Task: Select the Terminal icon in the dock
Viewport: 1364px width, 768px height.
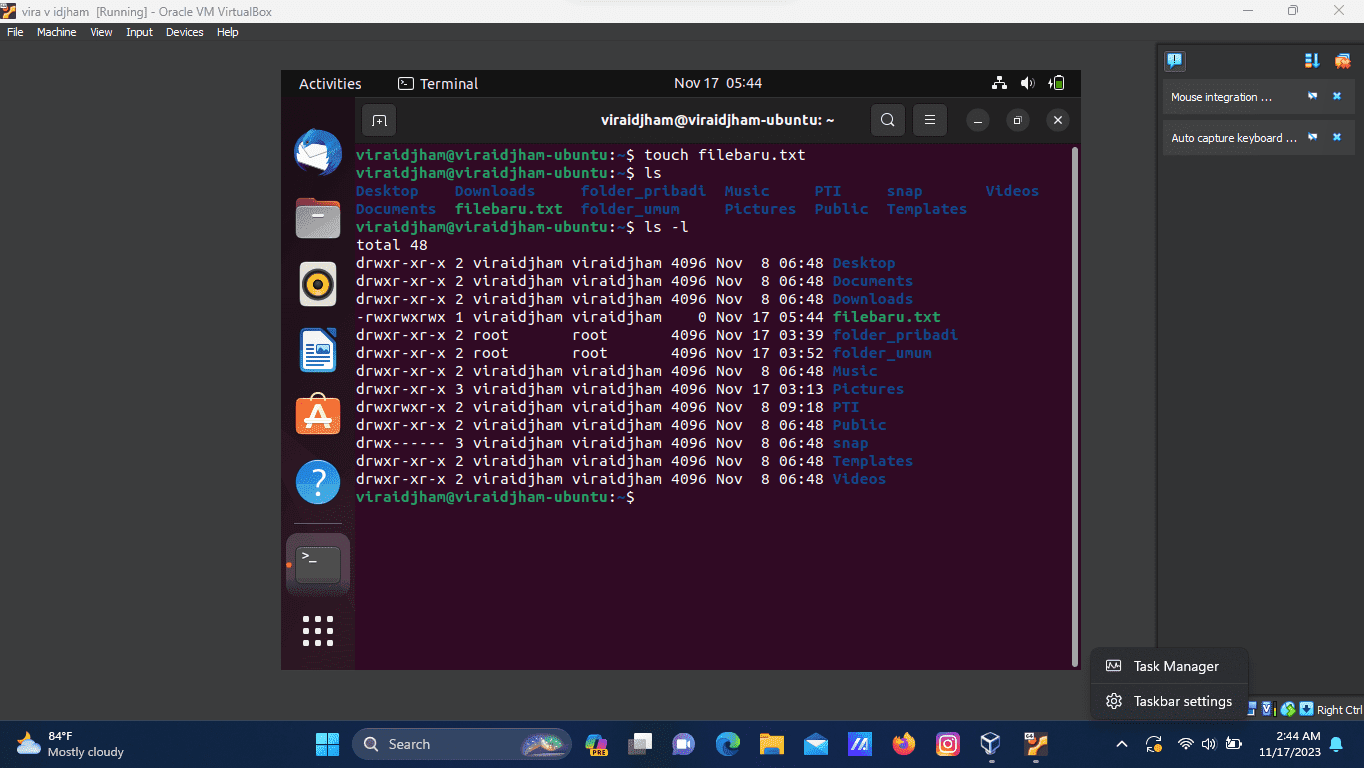Action: point(318,565)
